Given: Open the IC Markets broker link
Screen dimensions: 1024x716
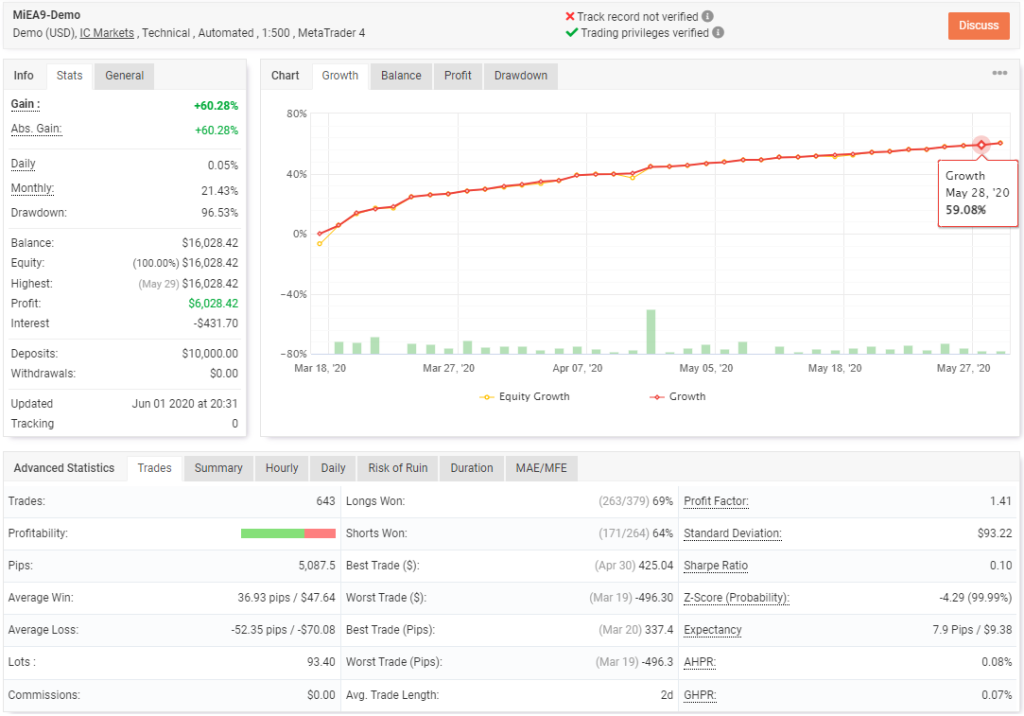Looking at the screenshot, I should pos(106,33).
